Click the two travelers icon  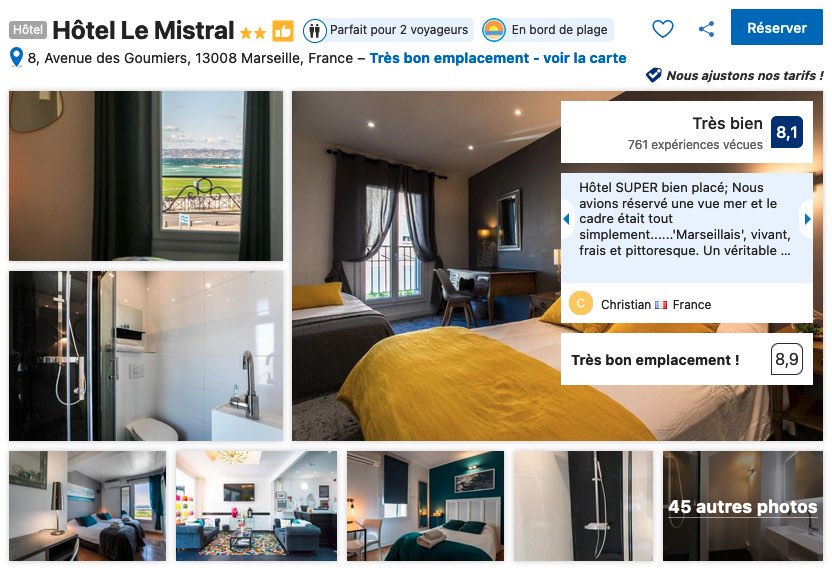click(x=314, y=30)
